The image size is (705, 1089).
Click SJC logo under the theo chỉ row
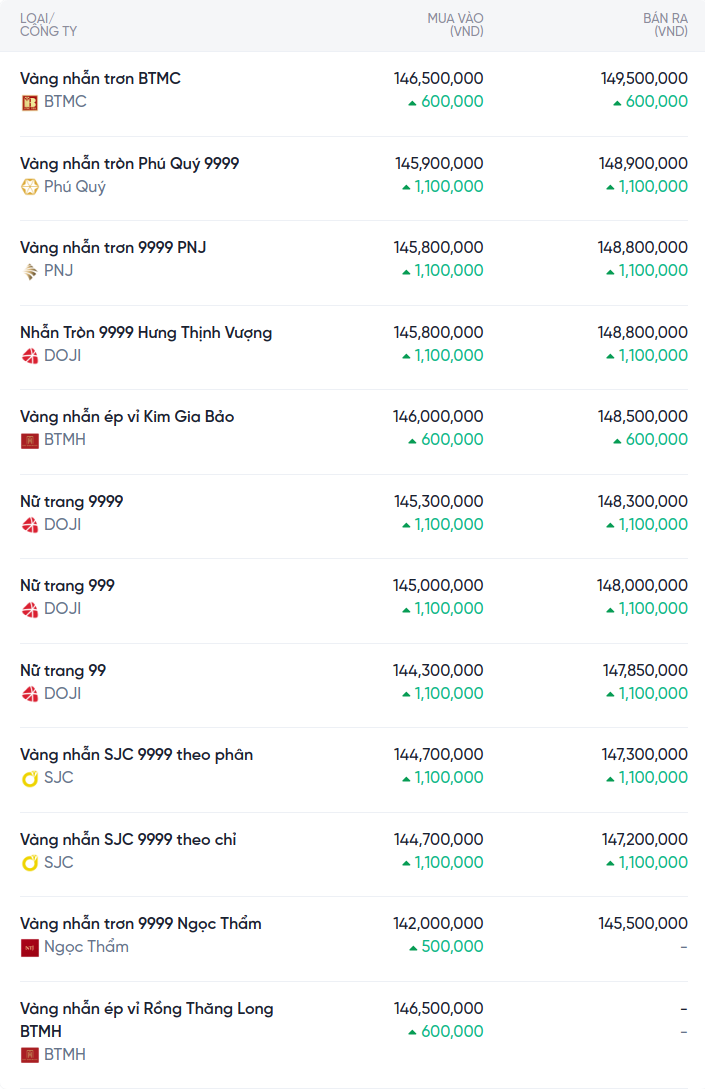tap(30, 863)
